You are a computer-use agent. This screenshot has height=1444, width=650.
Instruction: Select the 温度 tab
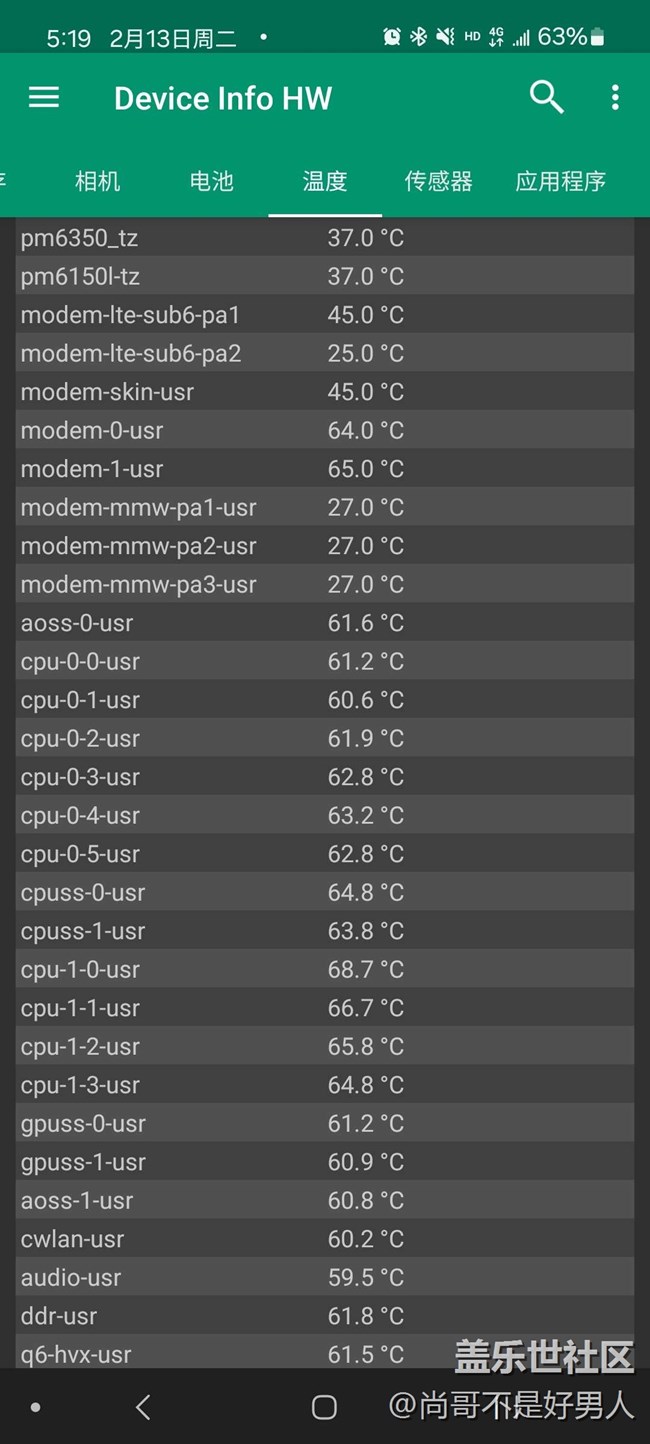[x=325, y=181]
